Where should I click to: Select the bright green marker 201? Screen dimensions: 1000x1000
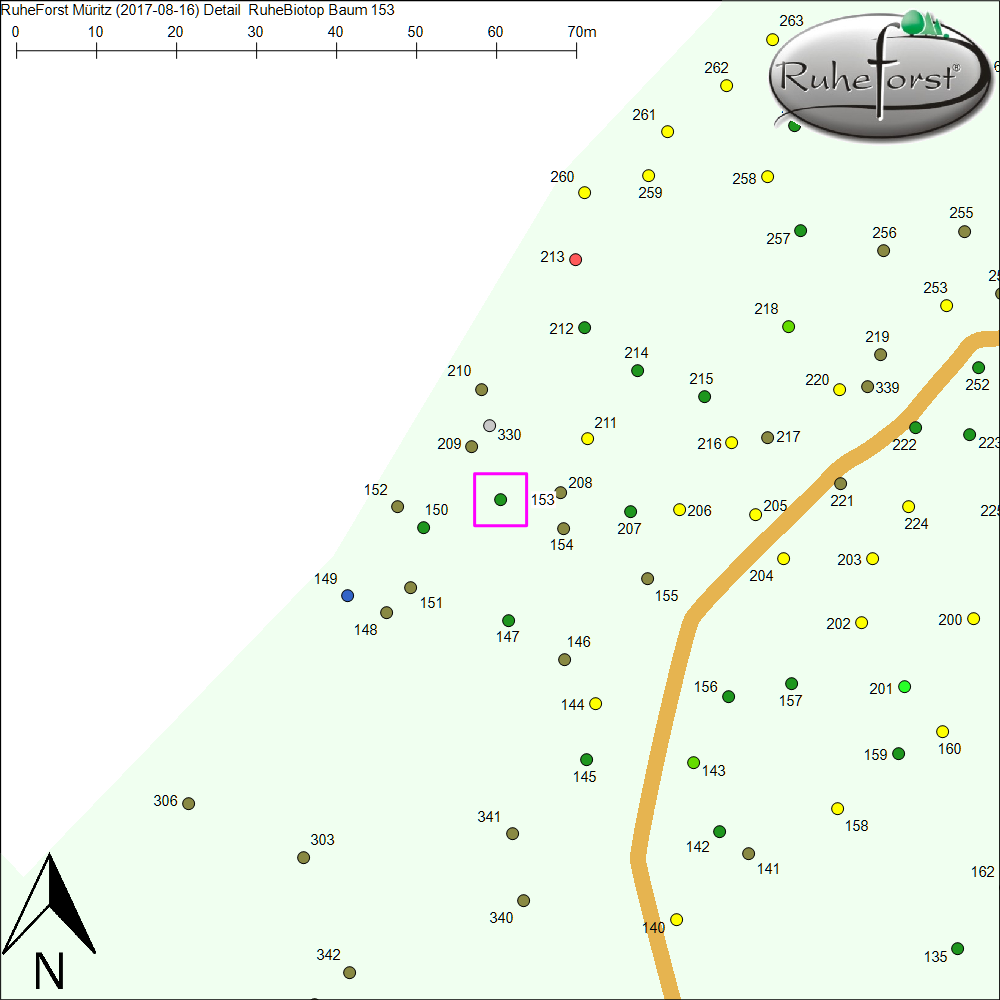(905, 687)
